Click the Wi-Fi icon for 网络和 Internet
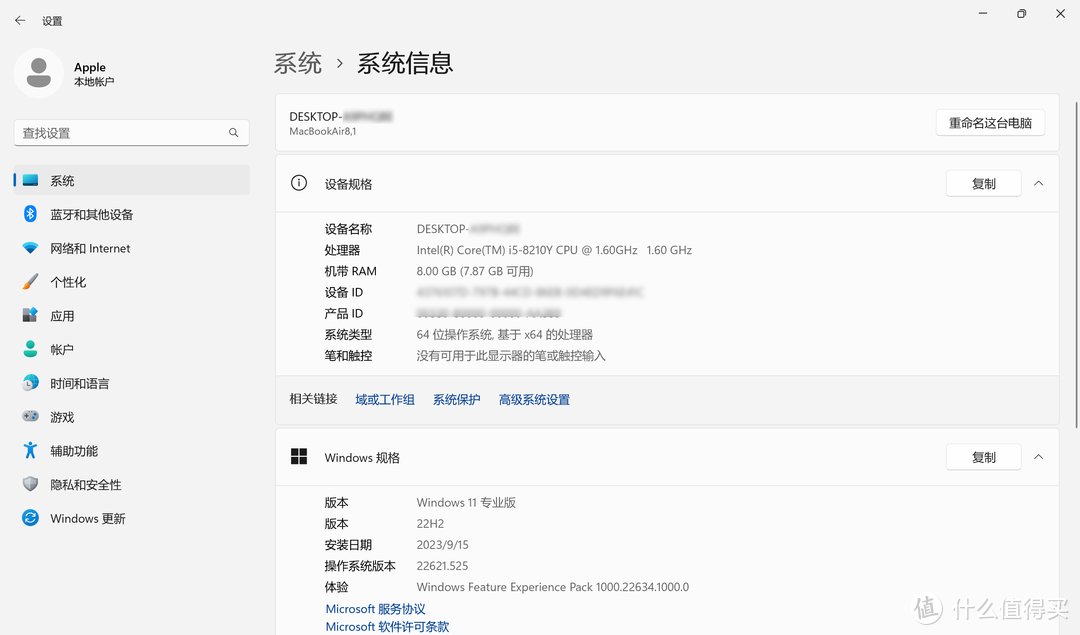Image resolution: width=1080 pixels, height=635 pixels. click(x=30, y=248)
